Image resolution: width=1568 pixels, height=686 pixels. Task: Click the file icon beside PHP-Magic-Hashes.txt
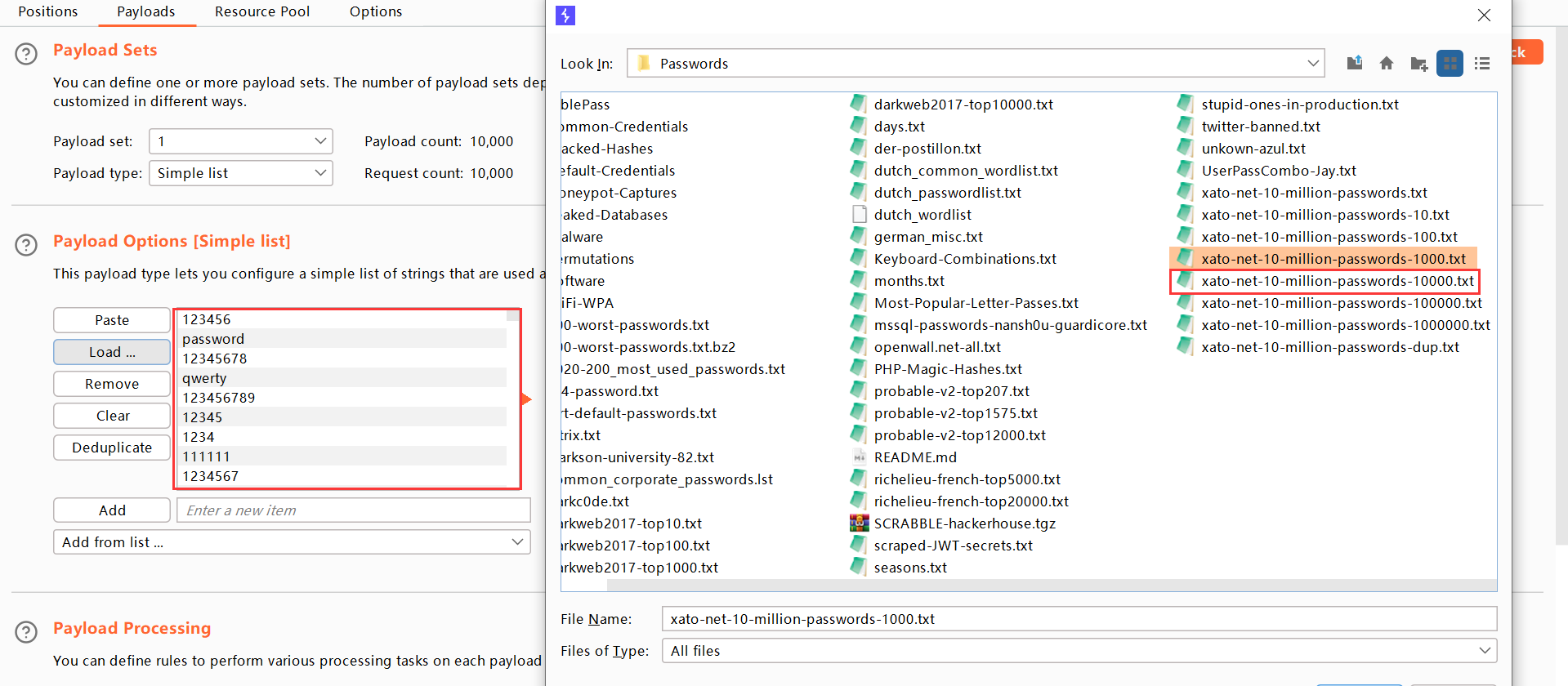click(859, 368)
